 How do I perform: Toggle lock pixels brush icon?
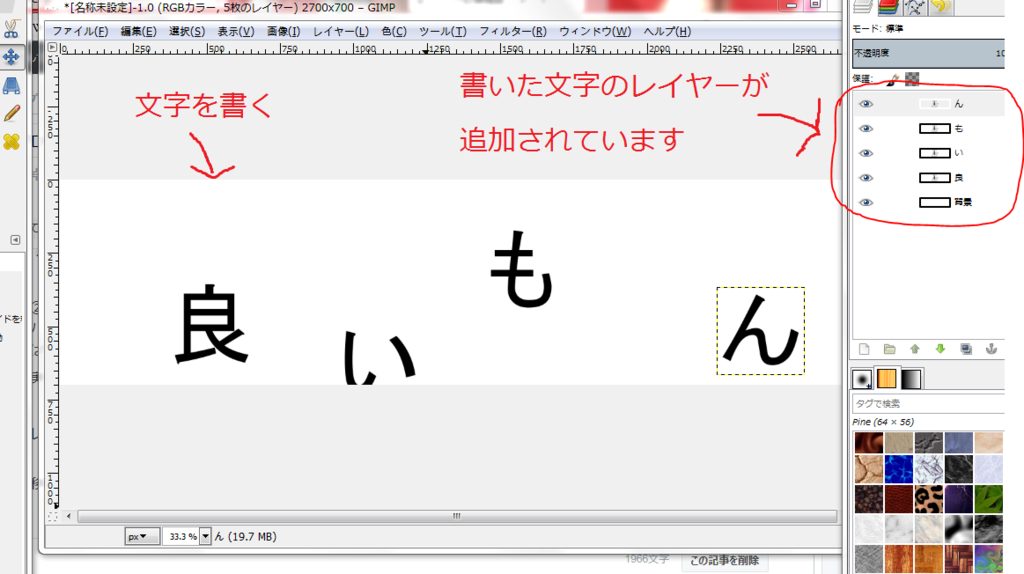pyautogui.click(x=893, y=79)
